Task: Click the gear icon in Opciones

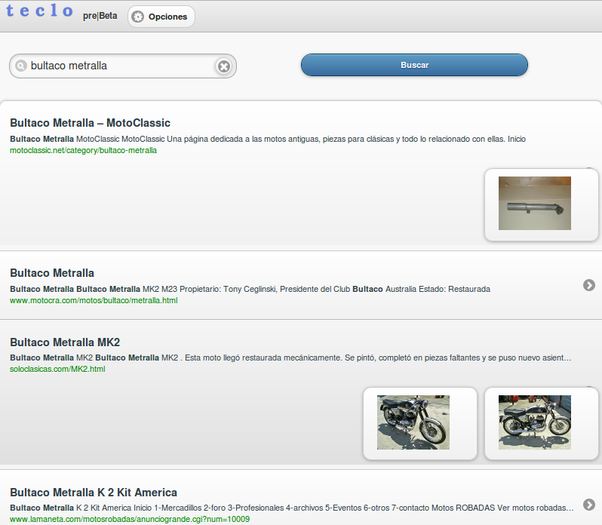Action: (x=137, y=17)
